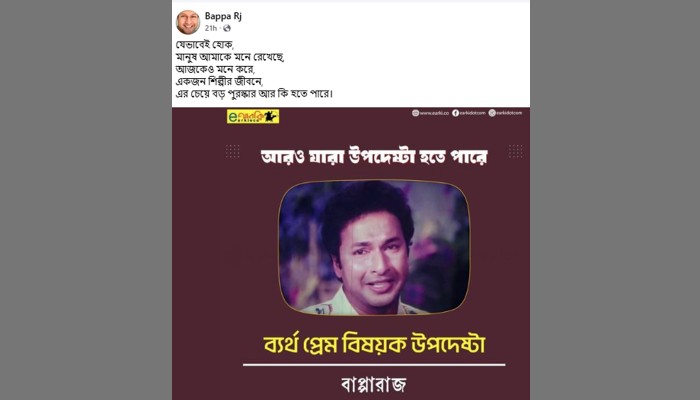Open the 21h post timestamp
This screenshot has width=700, height=400.
tap(211, 28)
